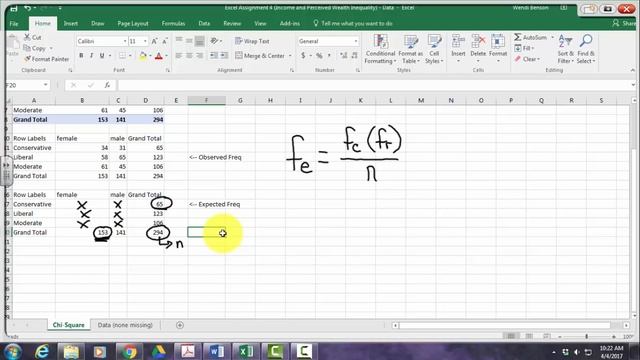The width and height of the screenshot is (640, 360).
Task: Click Center alignment icon
Action: coord(189,56)
